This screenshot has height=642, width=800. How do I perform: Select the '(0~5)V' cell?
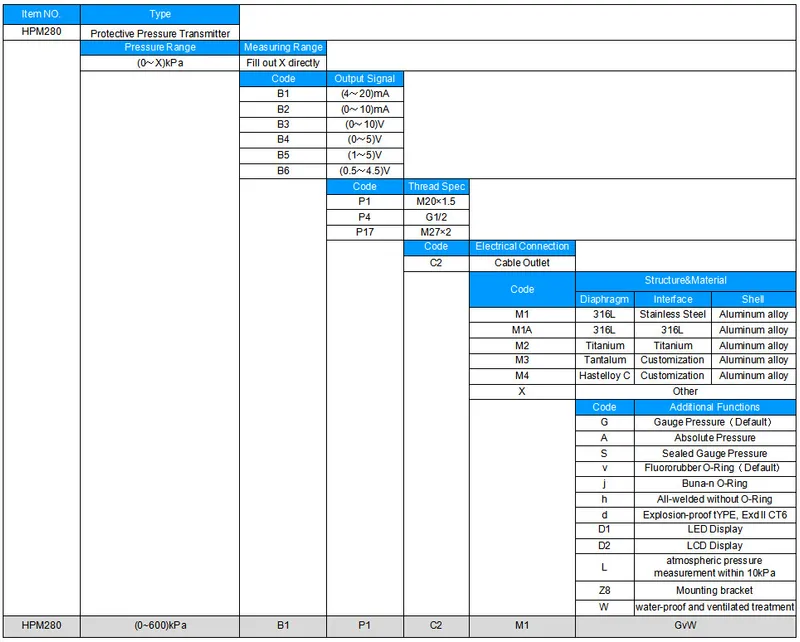(x=365, y=140)
